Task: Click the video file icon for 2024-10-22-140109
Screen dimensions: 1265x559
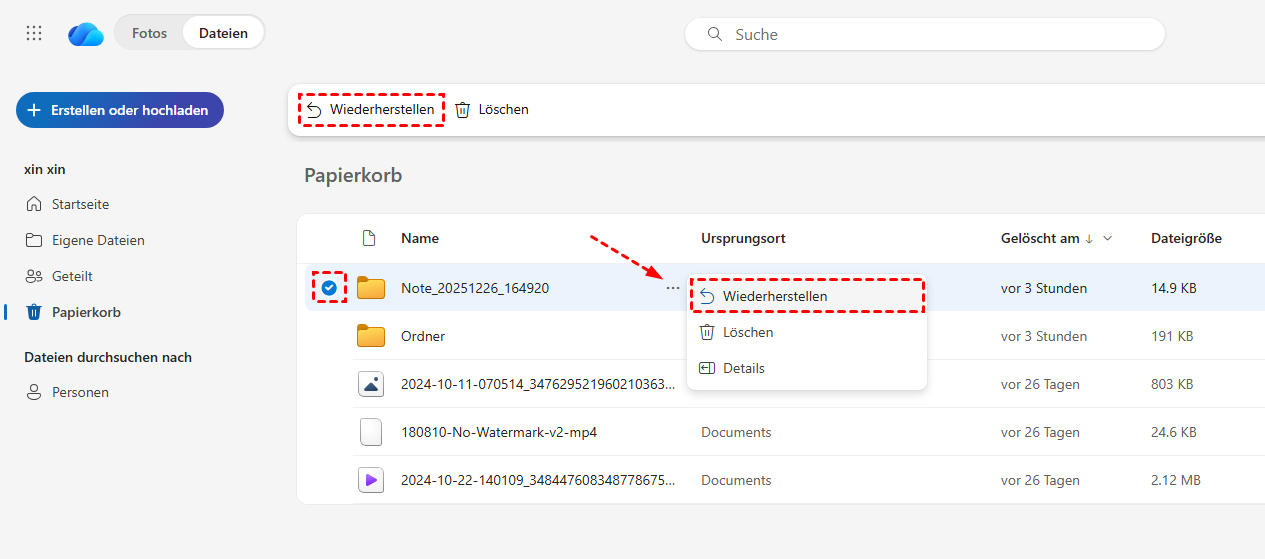Action: (371, 480)
